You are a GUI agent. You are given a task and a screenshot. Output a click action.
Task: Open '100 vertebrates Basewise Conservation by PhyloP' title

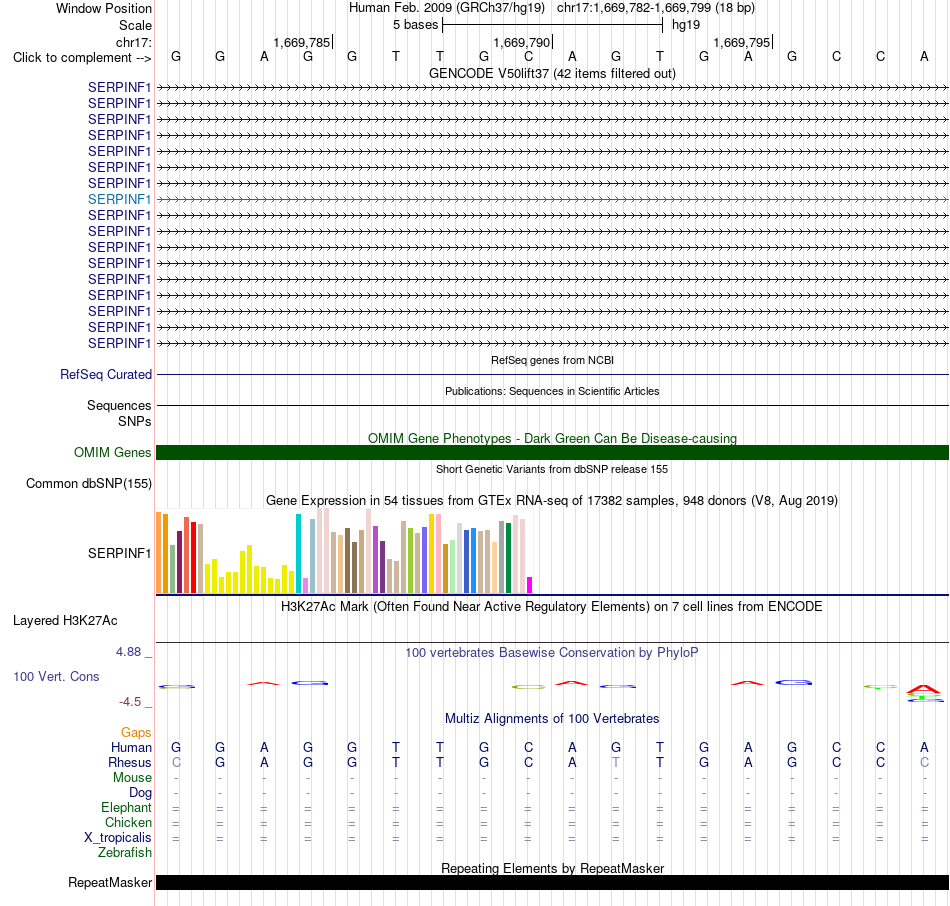tap(552, 653)
